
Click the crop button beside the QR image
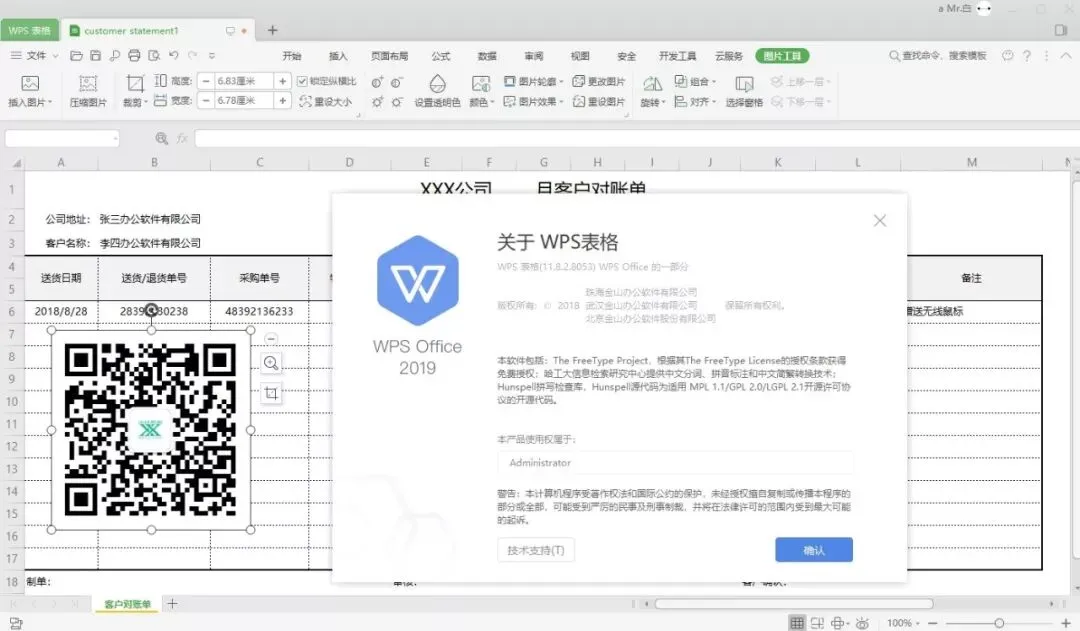pos(271,393)
